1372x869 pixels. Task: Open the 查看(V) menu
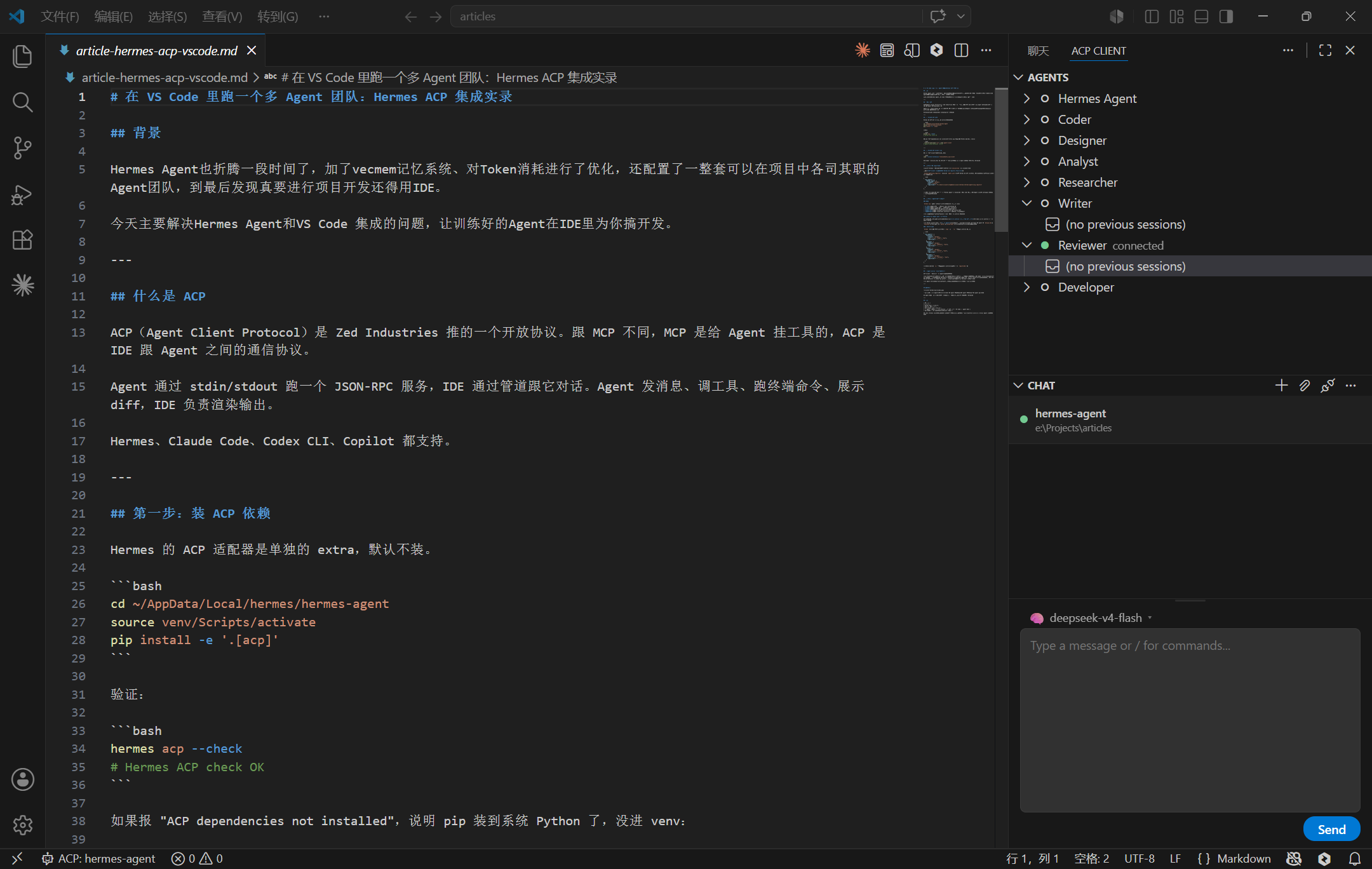pyautogui.click(x=222, y=17)
